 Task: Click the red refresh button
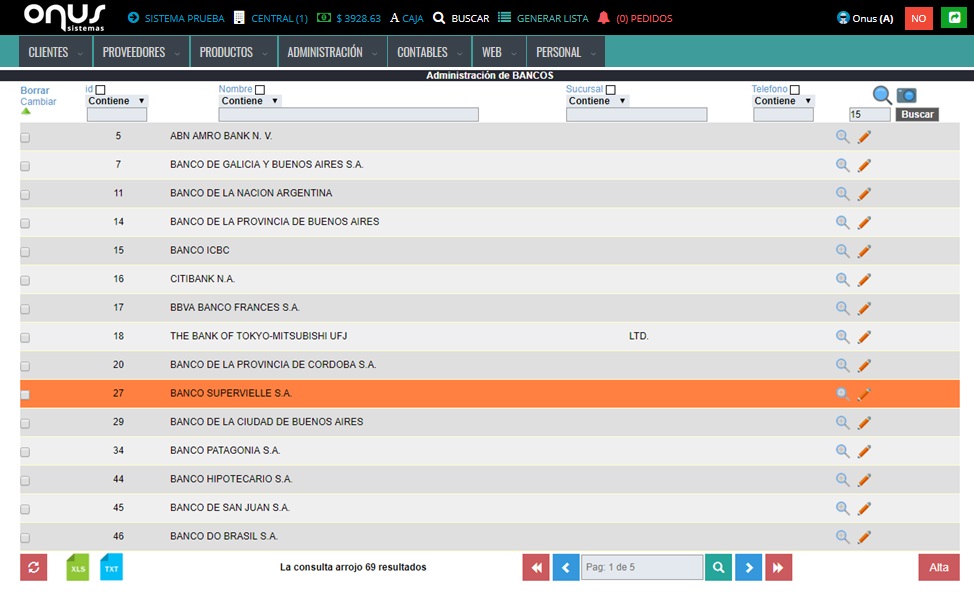point(34,567)
